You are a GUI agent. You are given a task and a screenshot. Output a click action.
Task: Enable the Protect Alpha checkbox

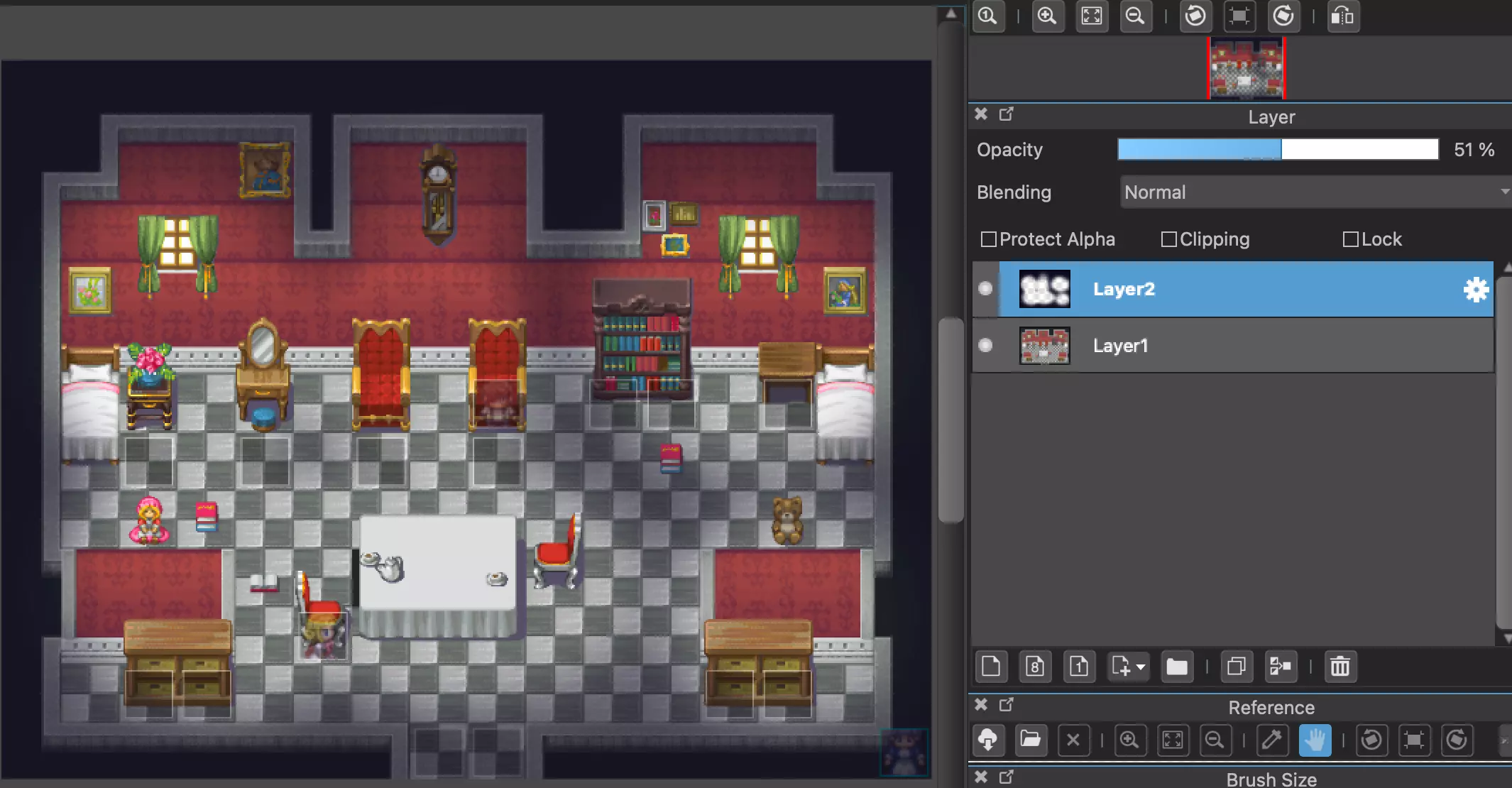click(988, 240)
